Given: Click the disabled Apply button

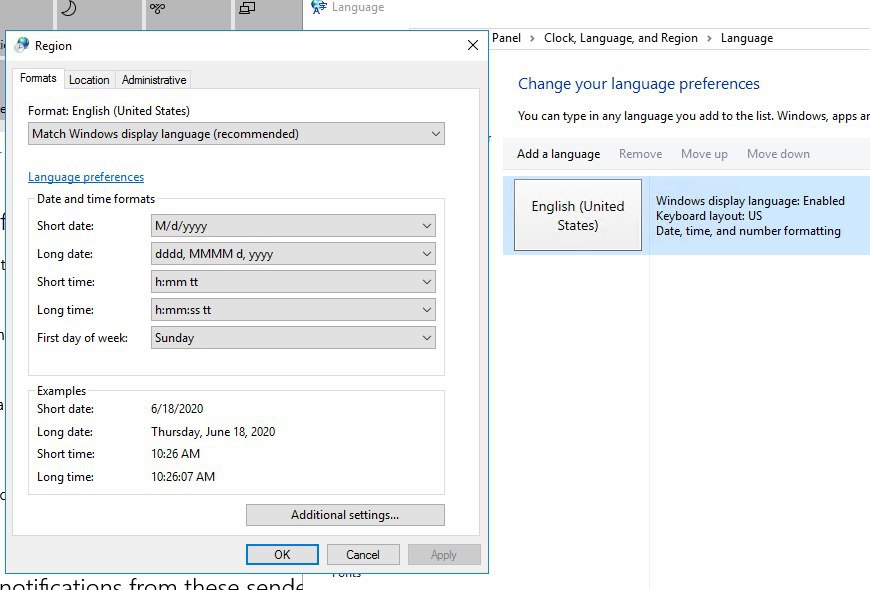Looking at the screenshot, I should 444,554.
